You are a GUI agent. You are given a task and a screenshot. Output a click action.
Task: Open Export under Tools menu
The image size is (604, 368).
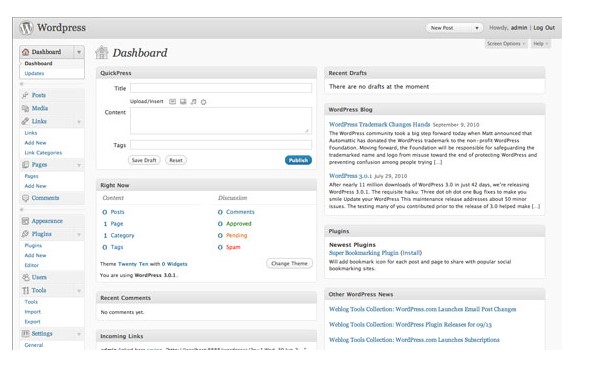32,322
